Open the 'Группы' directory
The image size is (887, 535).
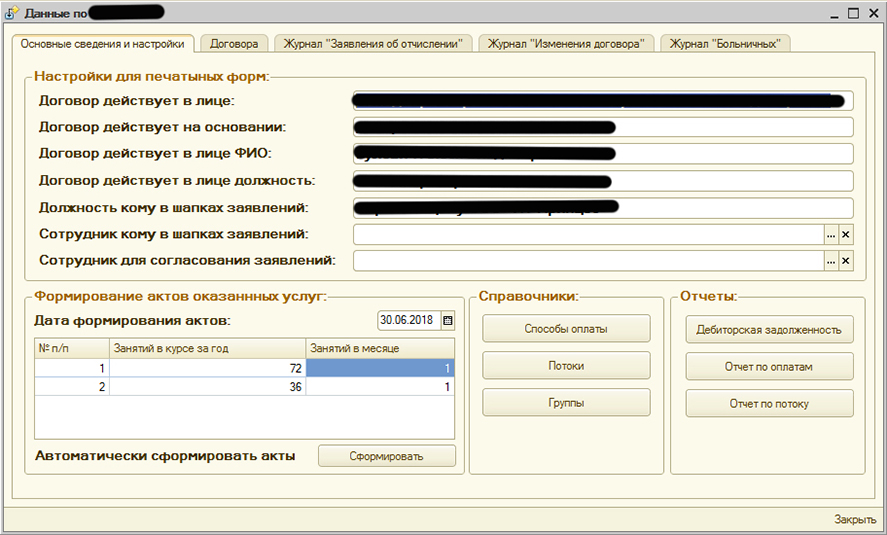[x=566, y=403]
